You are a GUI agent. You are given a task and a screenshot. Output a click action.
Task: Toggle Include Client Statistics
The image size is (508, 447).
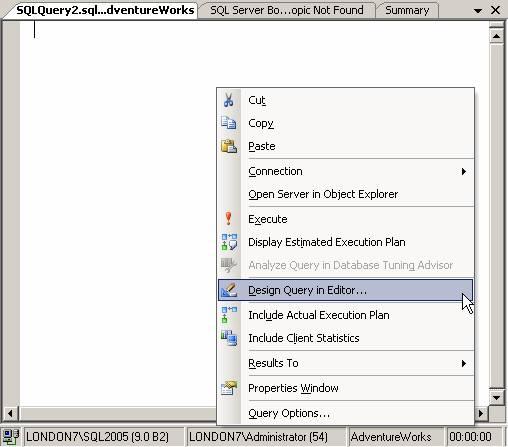[345, 338]
